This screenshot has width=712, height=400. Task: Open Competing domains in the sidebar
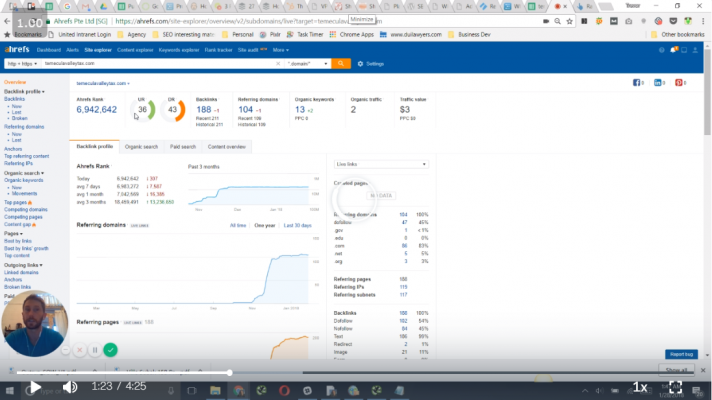click(25, 209)
